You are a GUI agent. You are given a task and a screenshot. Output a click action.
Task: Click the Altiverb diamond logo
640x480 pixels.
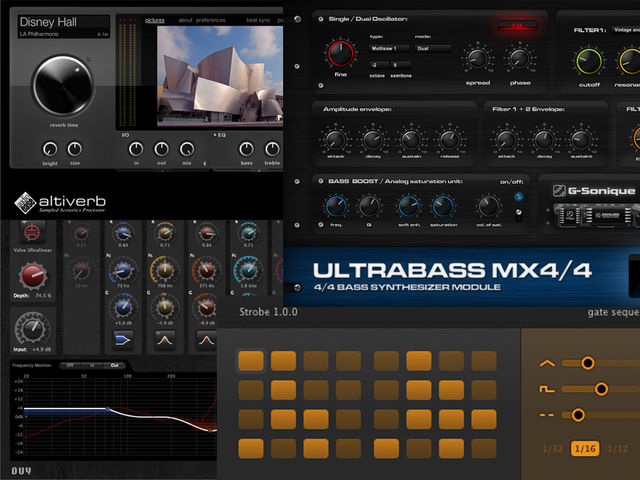coord(25,202)
